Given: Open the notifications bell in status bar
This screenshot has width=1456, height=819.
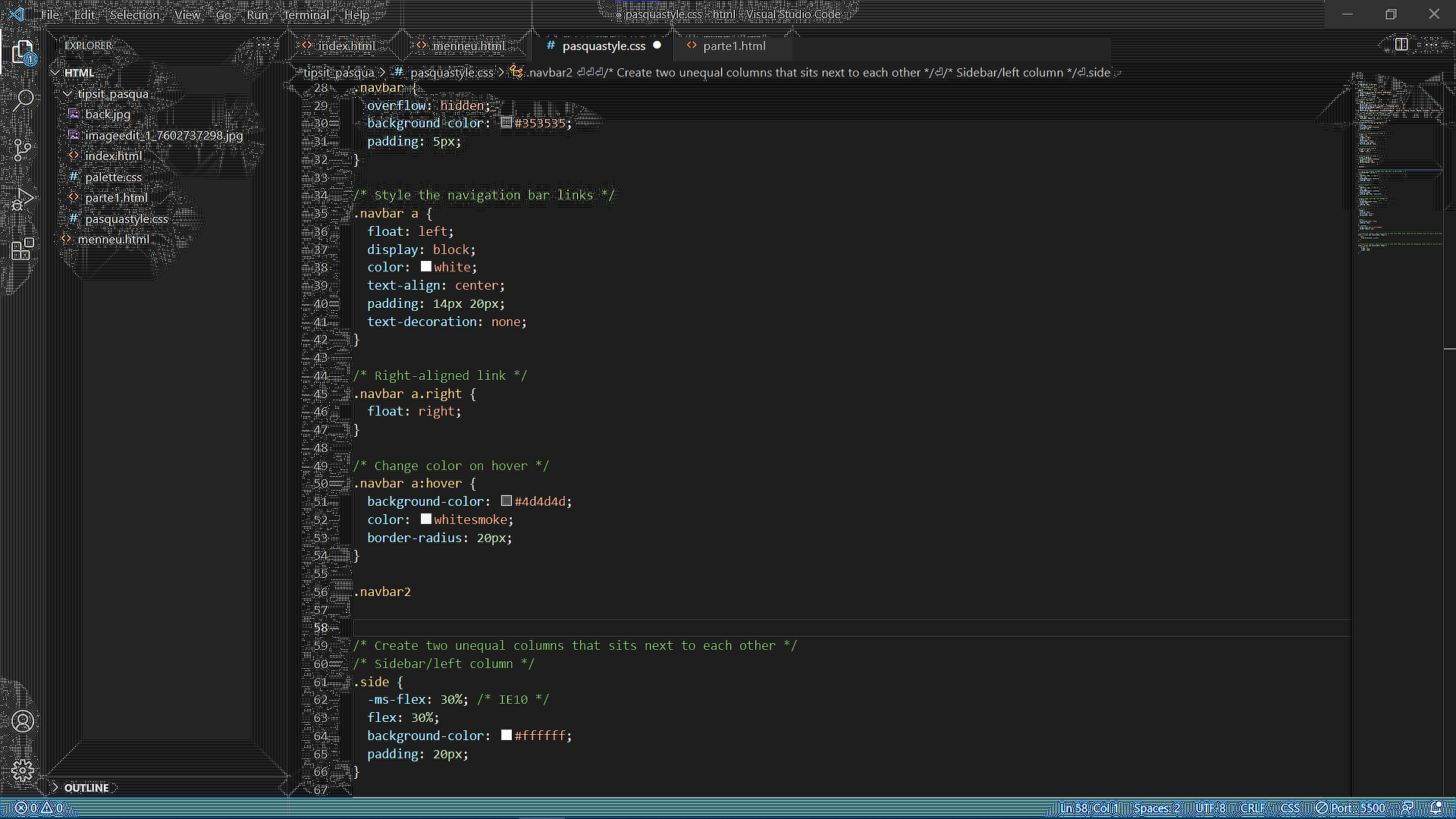Looking at the screenshot, I should click(x=1439, y=808).
